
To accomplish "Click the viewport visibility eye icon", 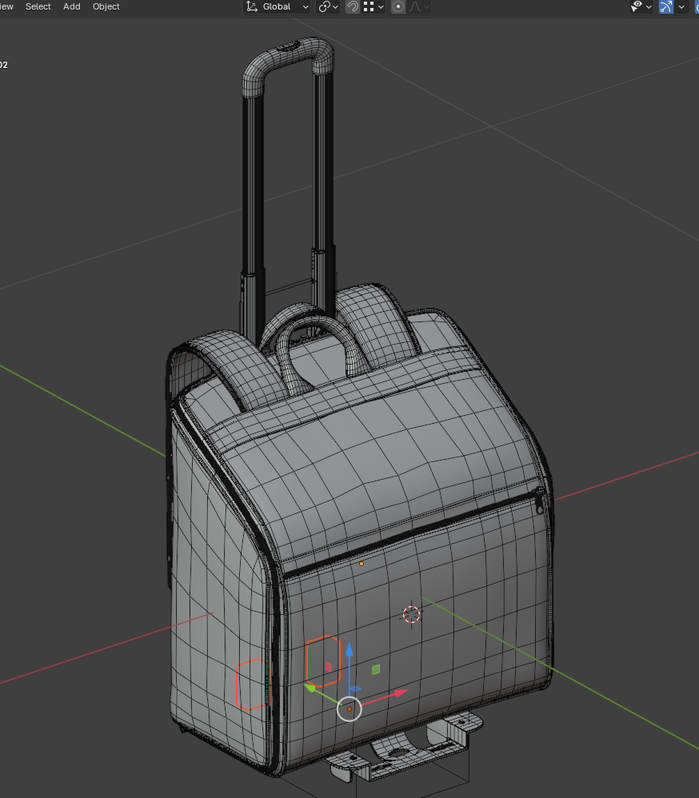I will 636,7.
